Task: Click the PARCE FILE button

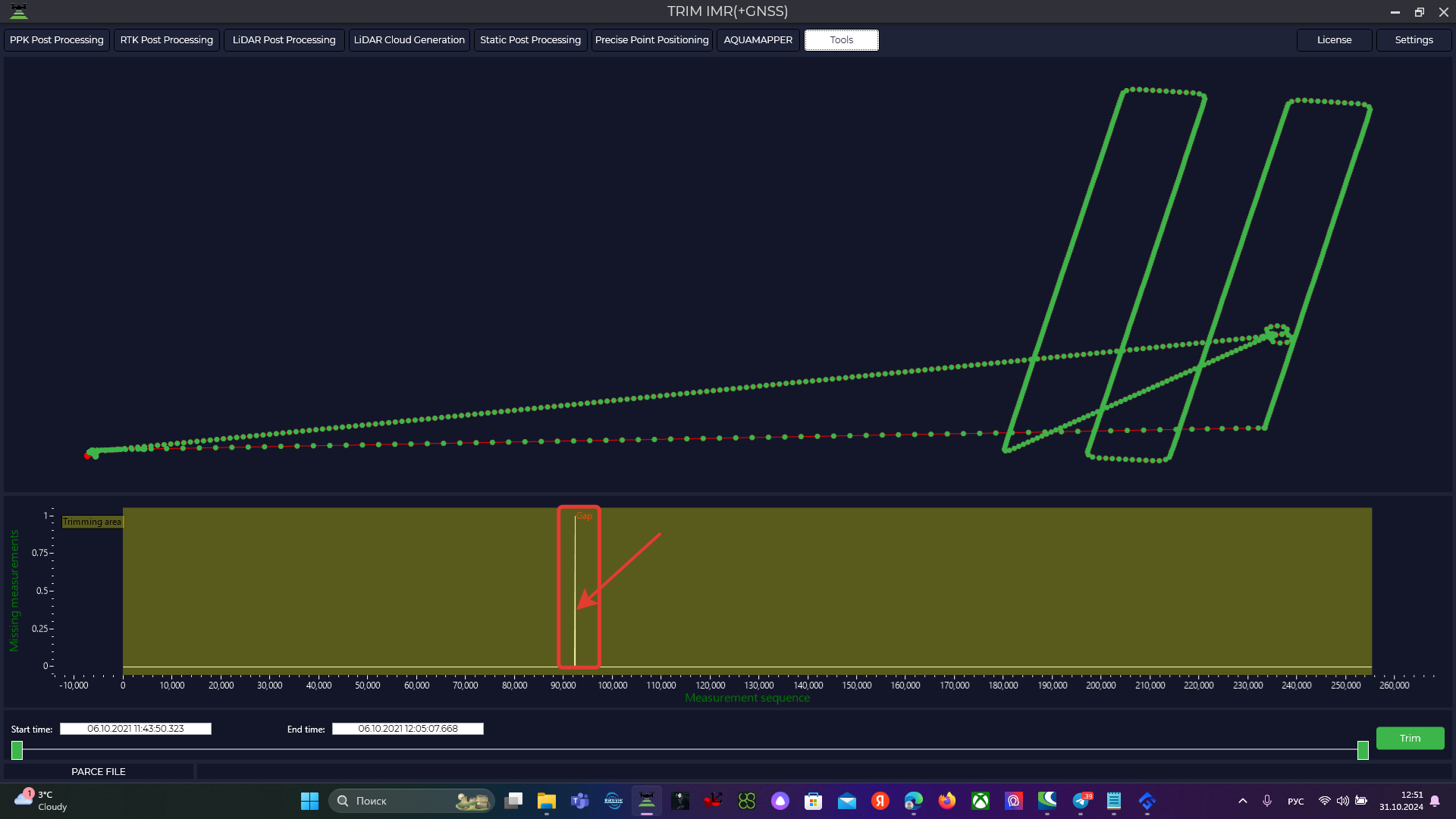Action: [x=99, y=772]
